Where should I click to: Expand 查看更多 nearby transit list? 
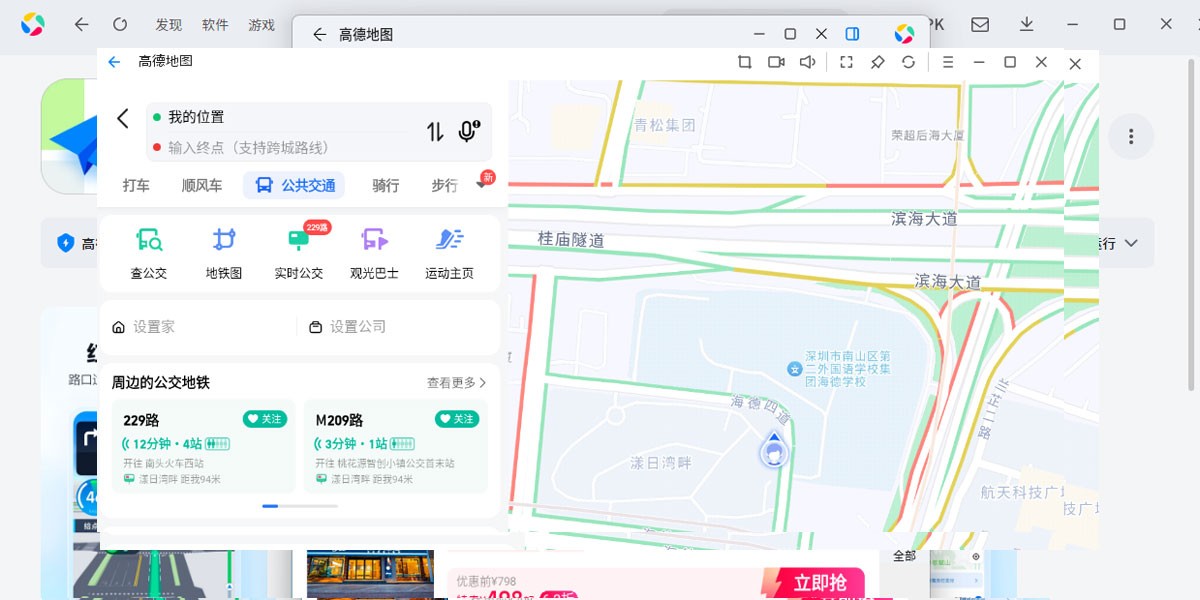point(456,383)
